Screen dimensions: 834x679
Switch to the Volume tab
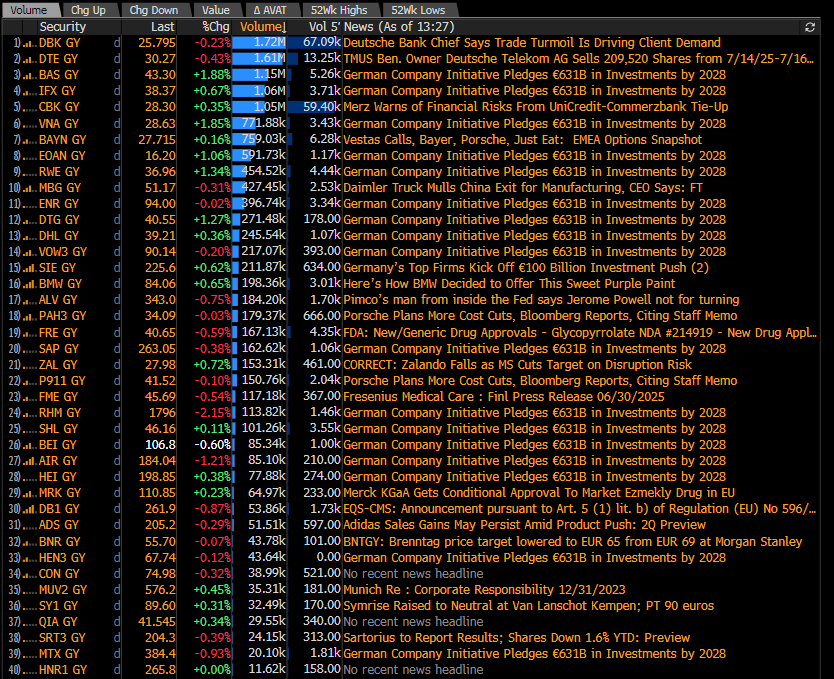[29, 10]
